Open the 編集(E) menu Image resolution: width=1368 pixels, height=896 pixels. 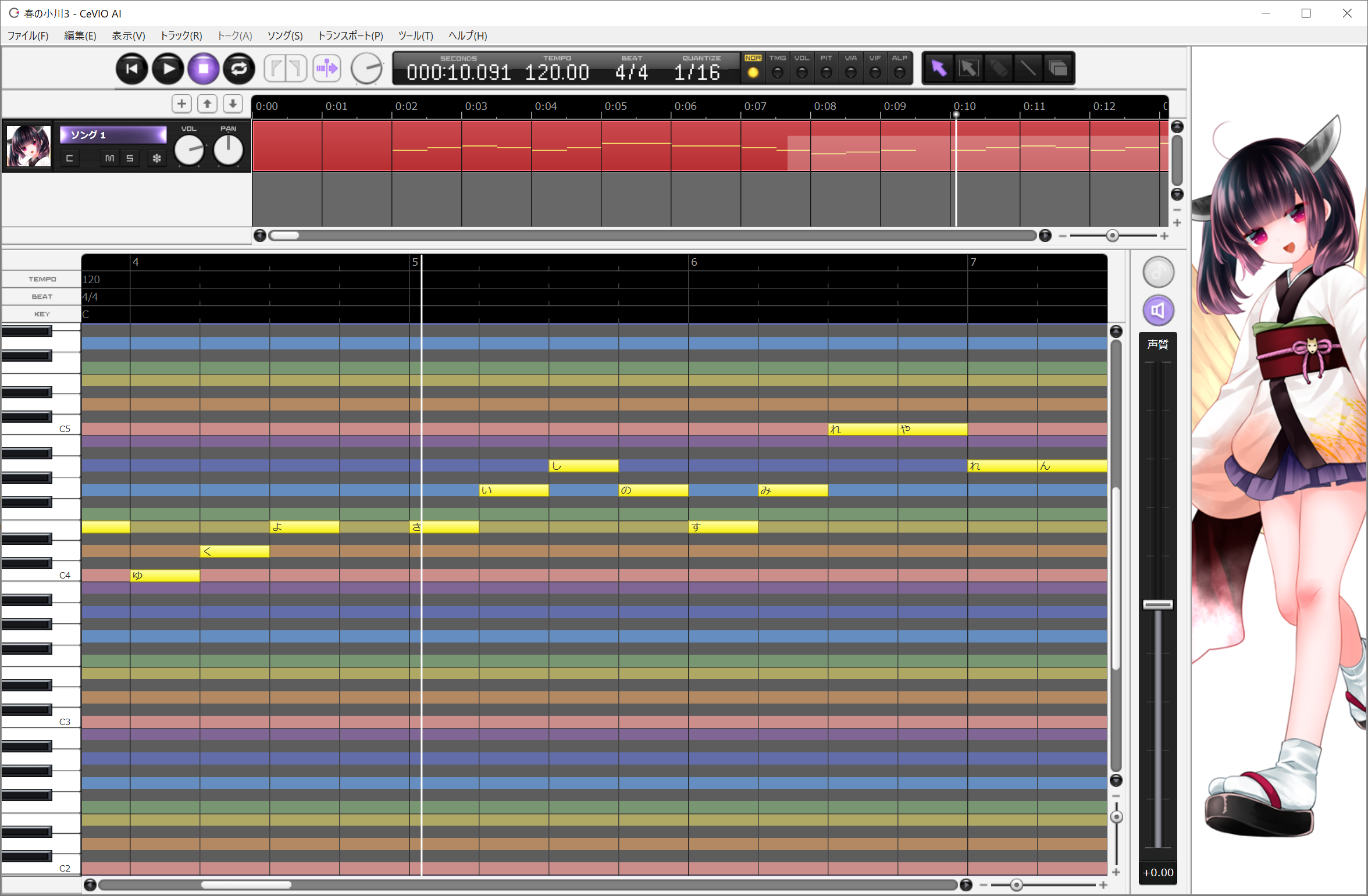click(x=80, y=35)
